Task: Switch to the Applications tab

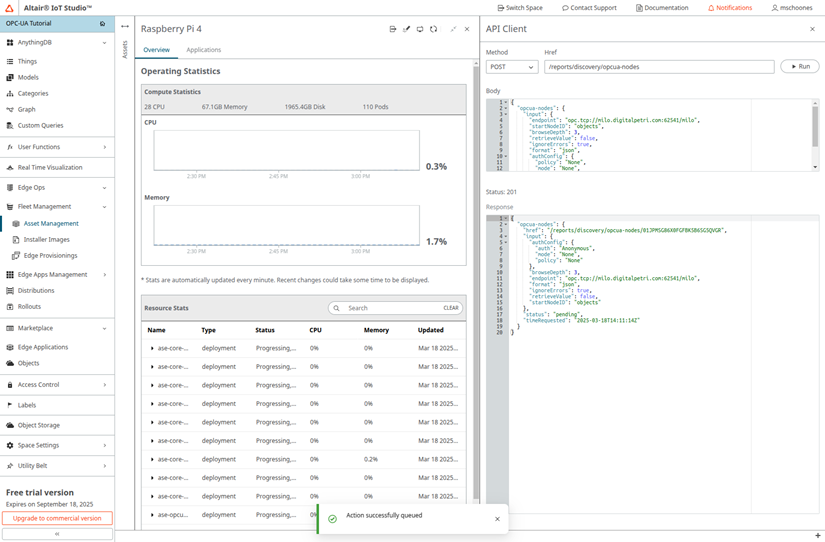Action: pyautogui.click(x=204, y=50)
